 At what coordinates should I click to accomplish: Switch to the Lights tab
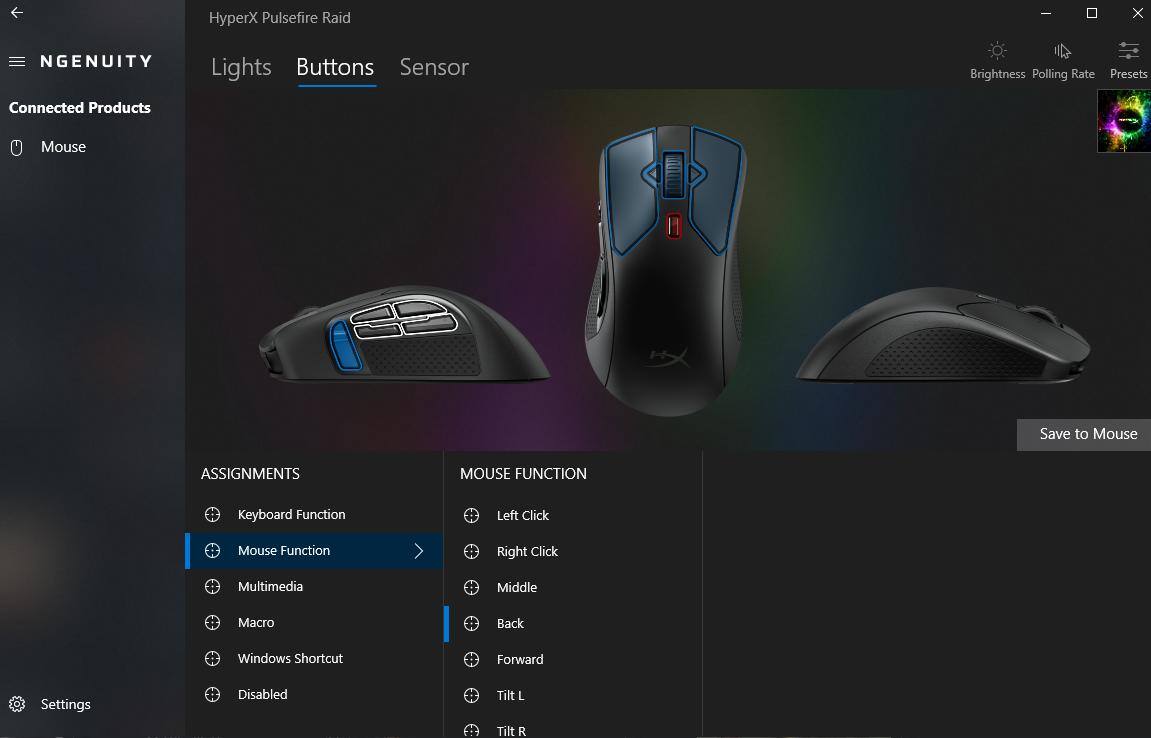241,67
